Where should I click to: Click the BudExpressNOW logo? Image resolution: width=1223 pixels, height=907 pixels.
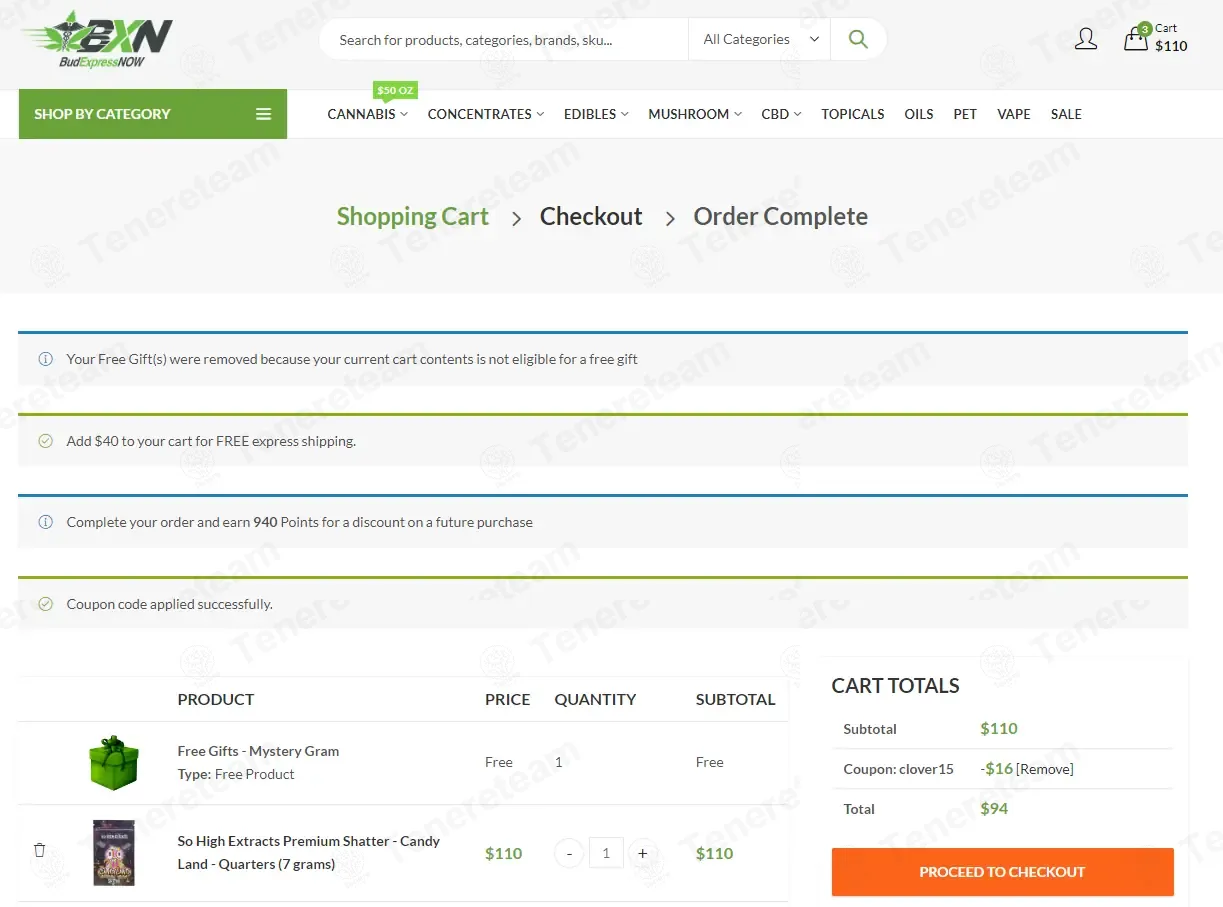pyautogui.click(x=97, y=39)
